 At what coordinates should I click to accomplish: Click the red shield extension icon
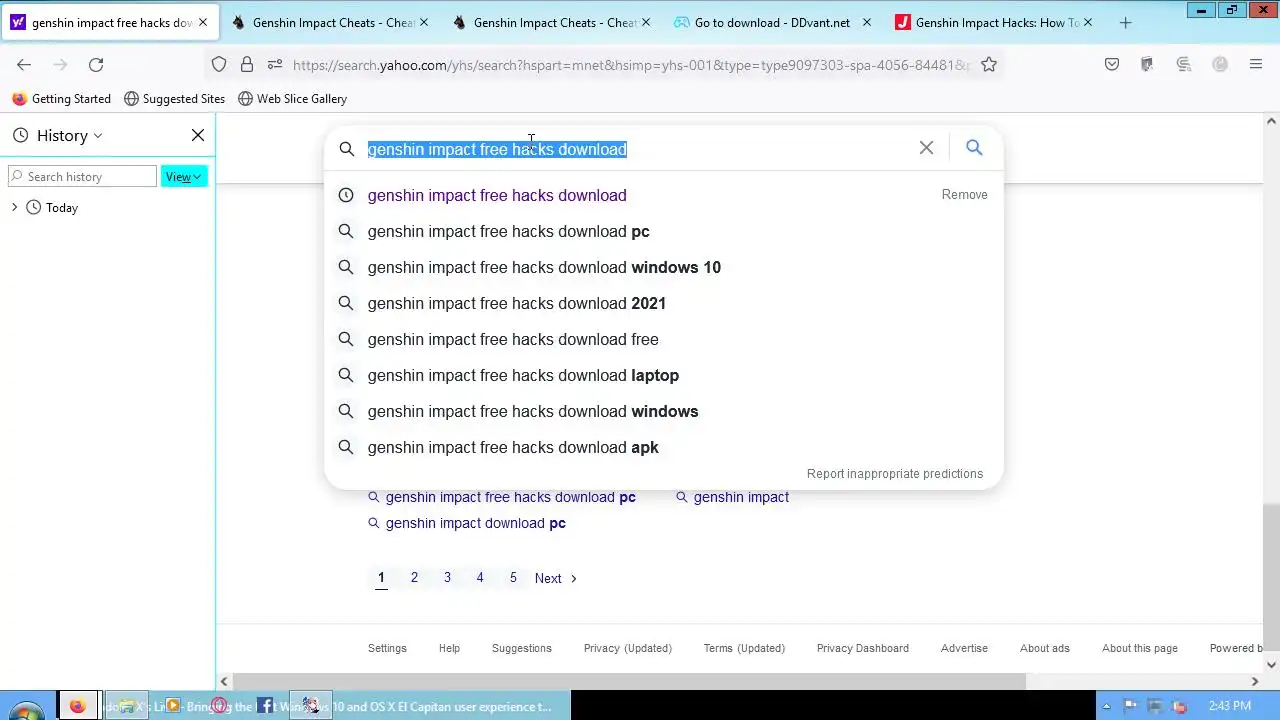tap(1147, 64)
